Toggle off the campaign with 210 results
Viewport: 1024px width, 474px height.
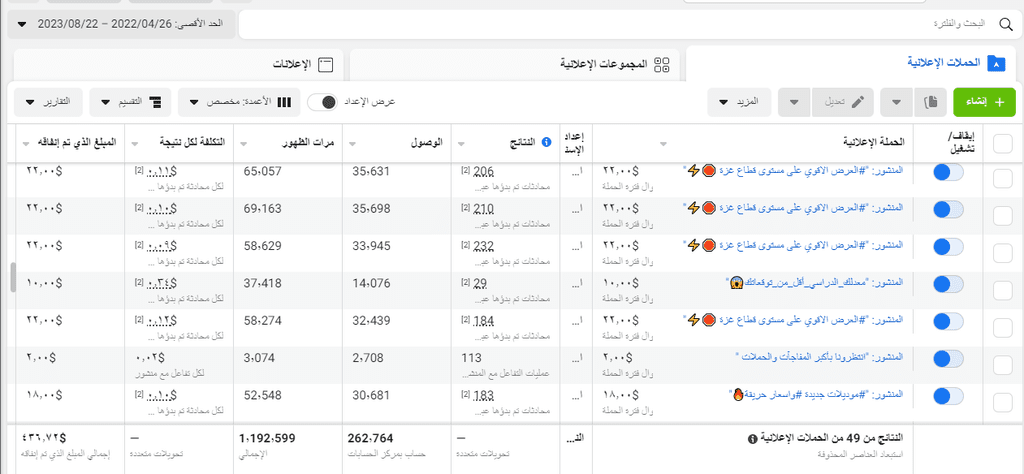point(948,210)
